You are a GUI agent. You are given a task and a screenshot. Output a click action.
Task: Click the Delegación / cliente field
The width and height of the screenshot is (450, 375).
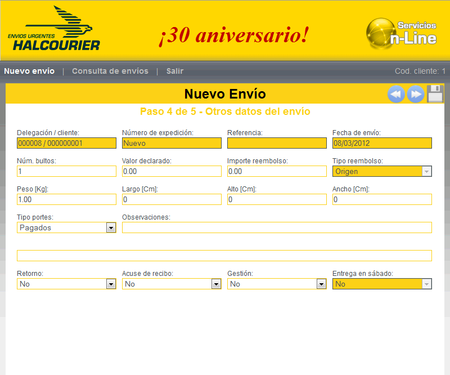click(66, 143)
